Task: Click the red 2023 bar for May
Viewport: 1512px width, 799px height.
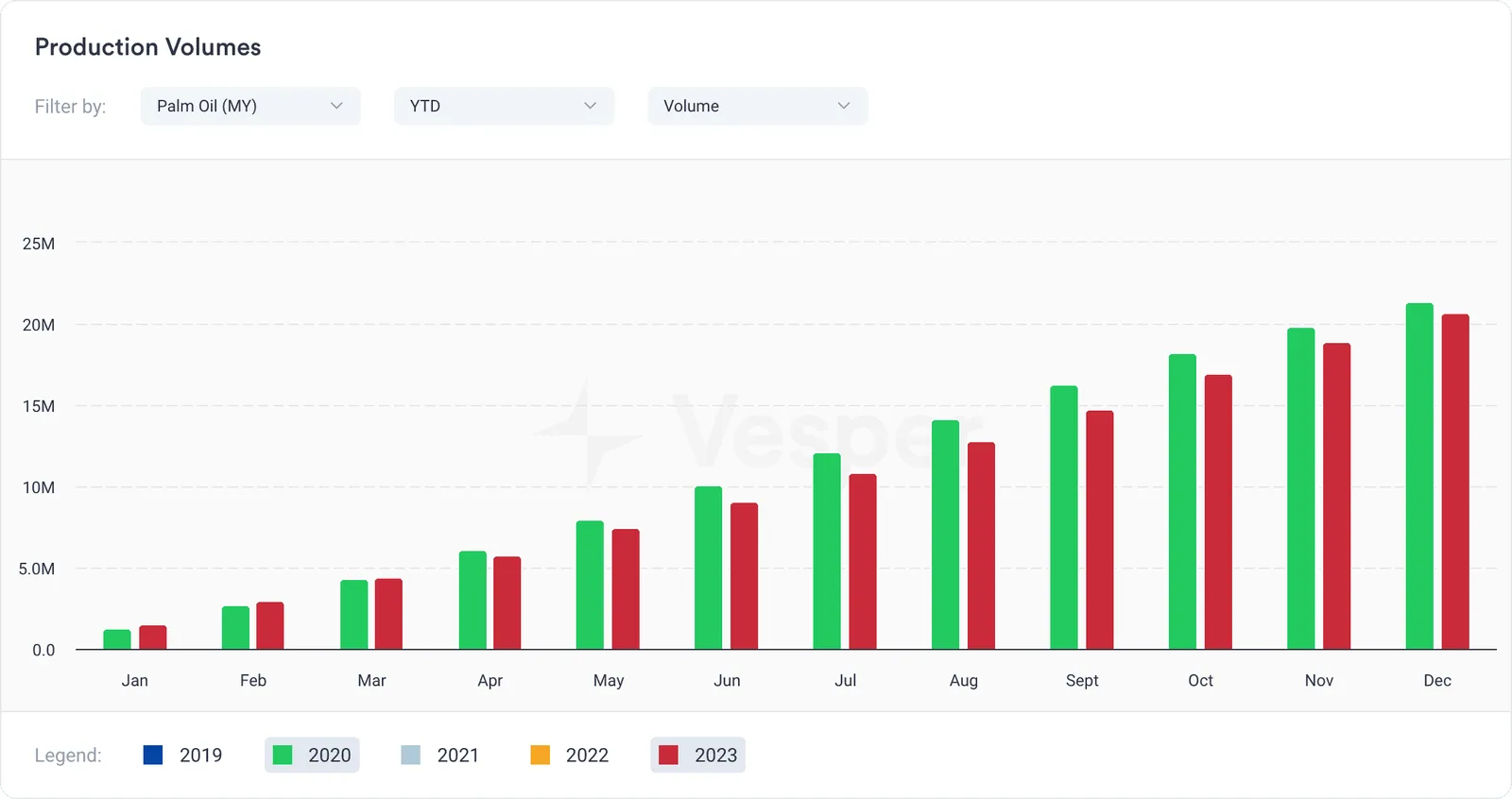Action: [x=626, y=589]
